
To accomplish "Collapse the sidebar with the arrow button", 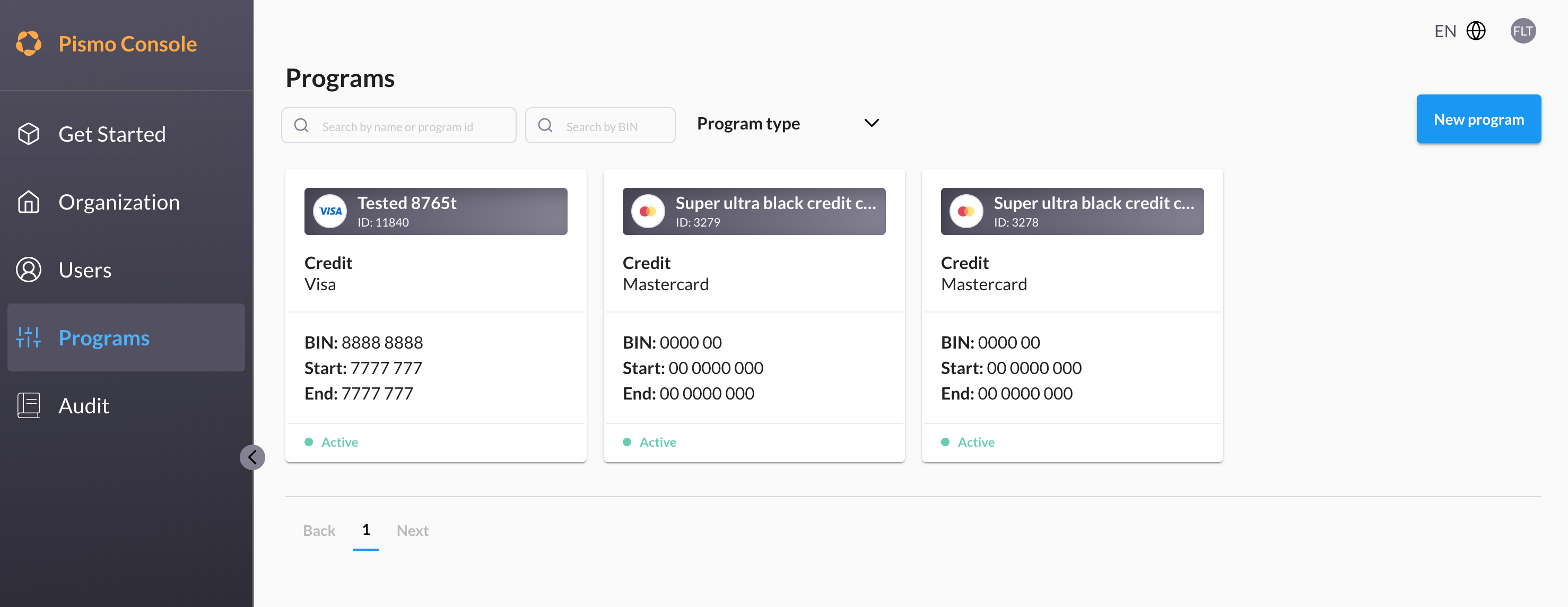I will pyautogui.click(x=252, y=457).
